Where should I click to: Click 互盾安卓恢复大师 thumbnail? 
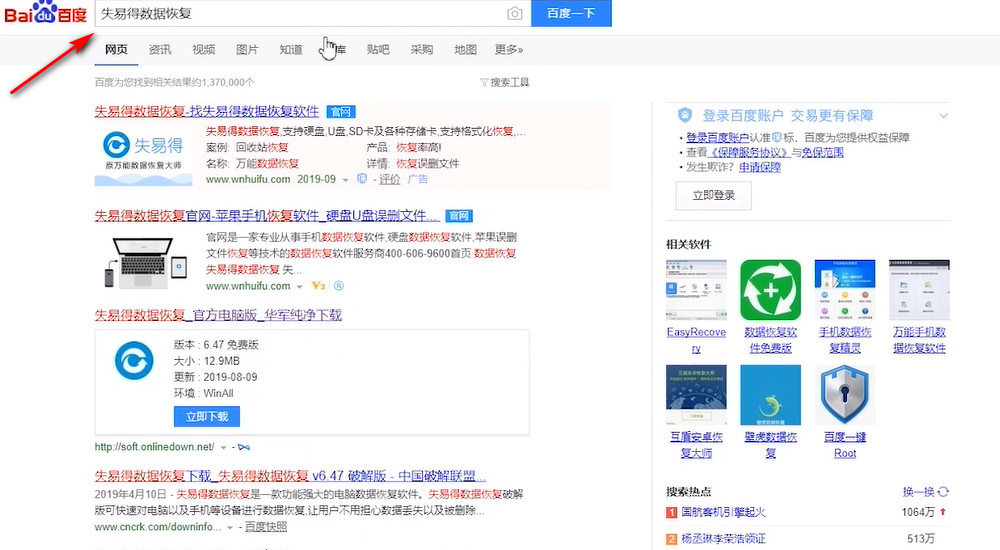(696, 395)
